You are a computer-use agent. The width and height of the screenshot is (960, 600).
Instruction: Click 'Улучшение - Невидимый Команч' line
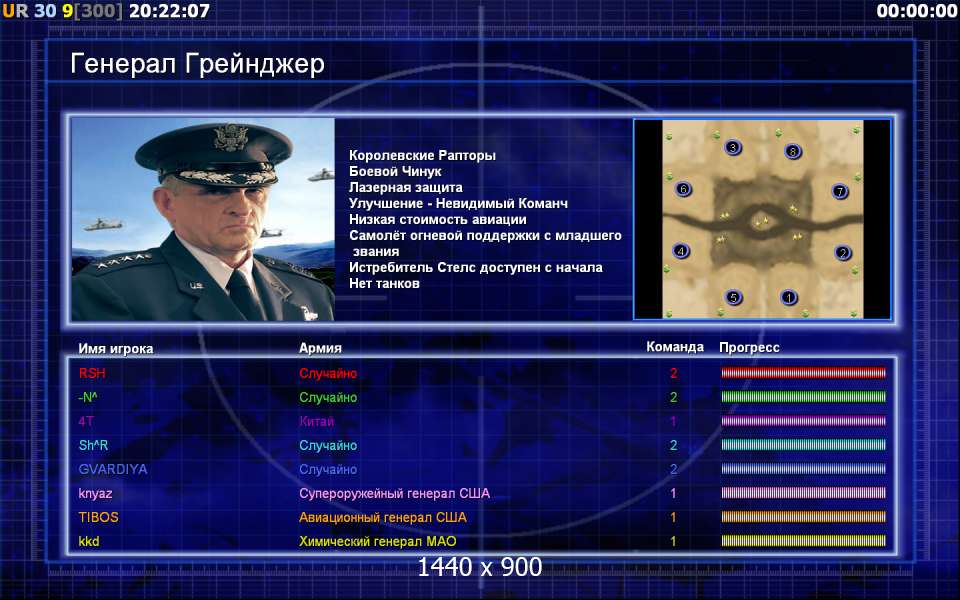point(459,203)
